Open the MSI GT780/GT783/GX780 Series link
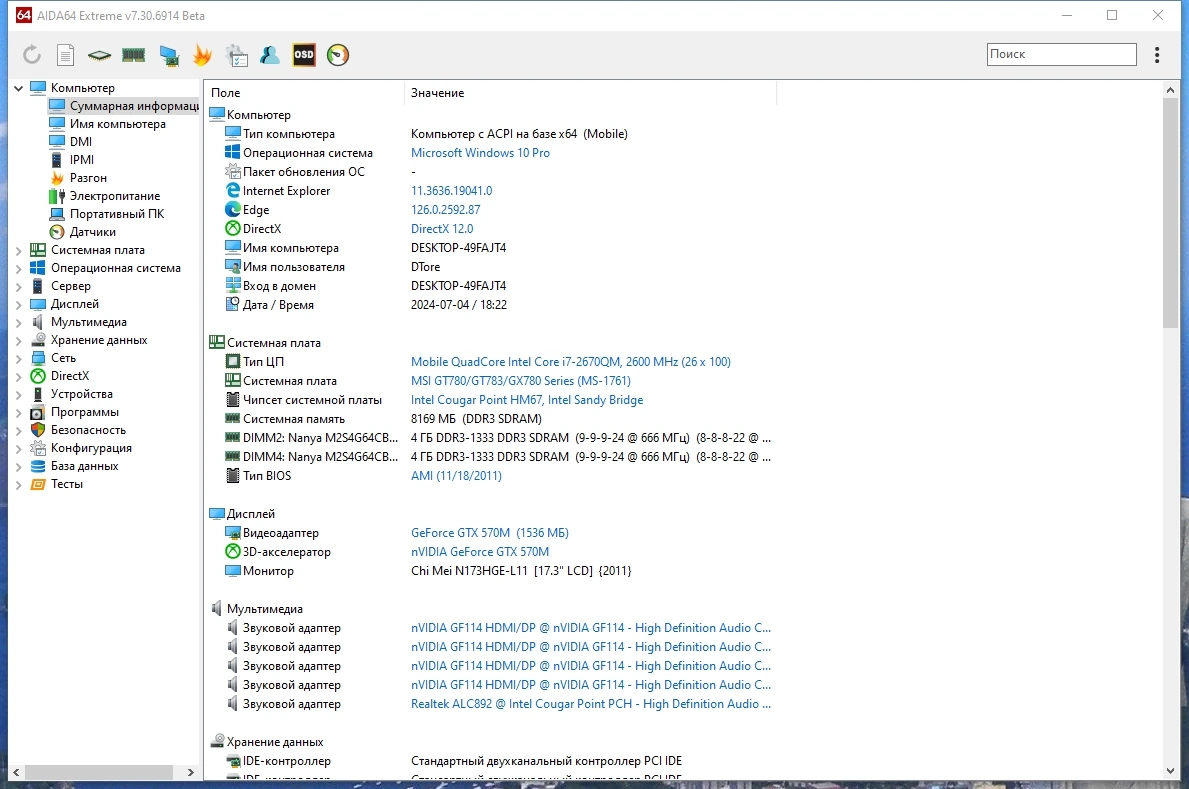The width and height of the screenshot is (1189, 789). click(521, 381)
